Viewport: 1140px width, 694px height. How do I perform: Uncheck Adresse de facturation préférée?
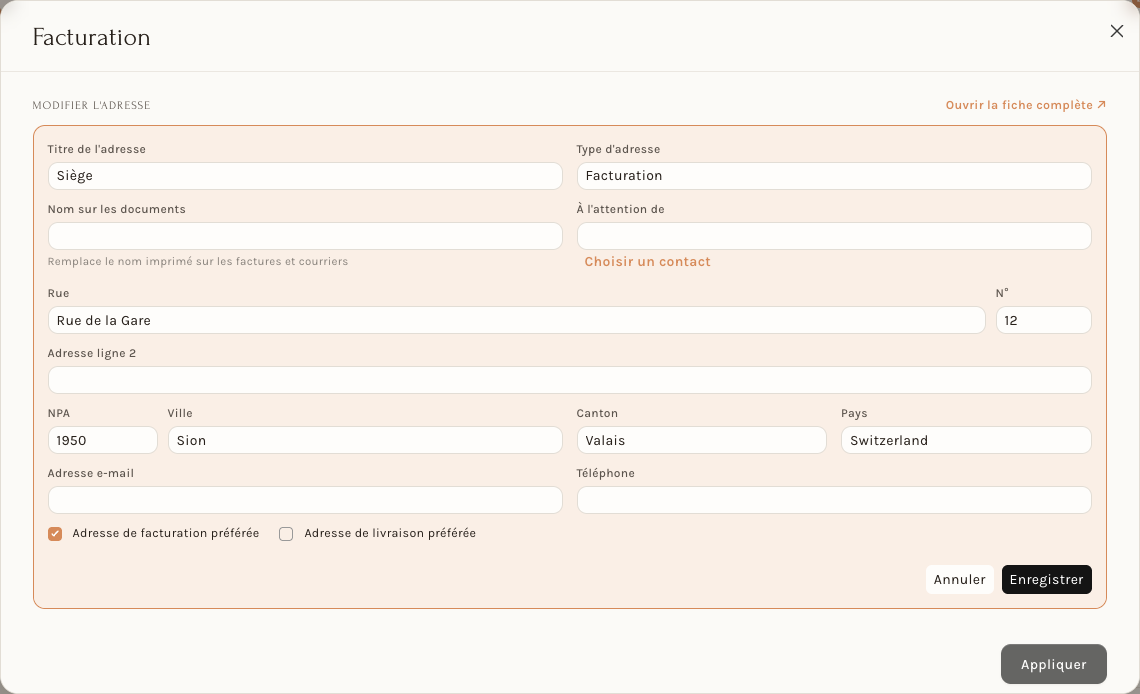click(55, 534)
